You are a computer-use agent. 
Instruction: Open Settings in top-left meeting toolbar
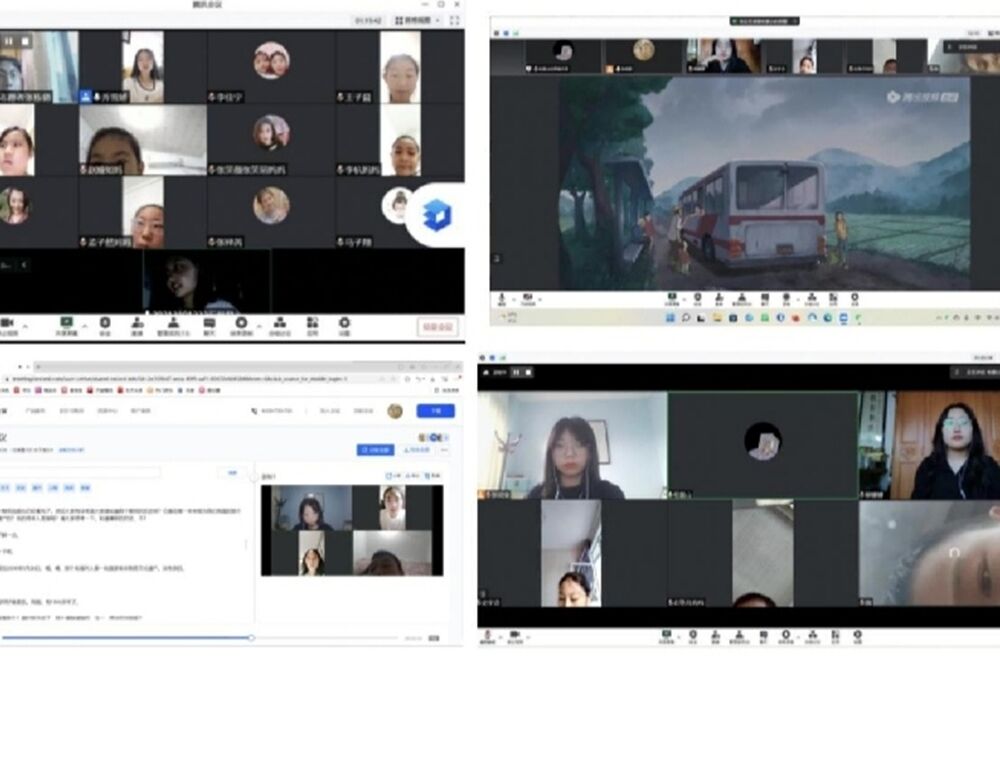coord(344,325)
